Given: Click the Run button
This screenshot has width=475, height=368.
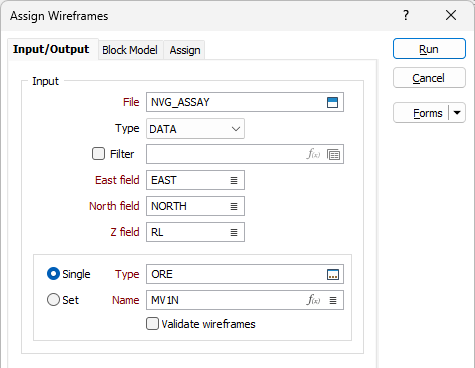Looking at the screenshot, I should coord(429,49).
